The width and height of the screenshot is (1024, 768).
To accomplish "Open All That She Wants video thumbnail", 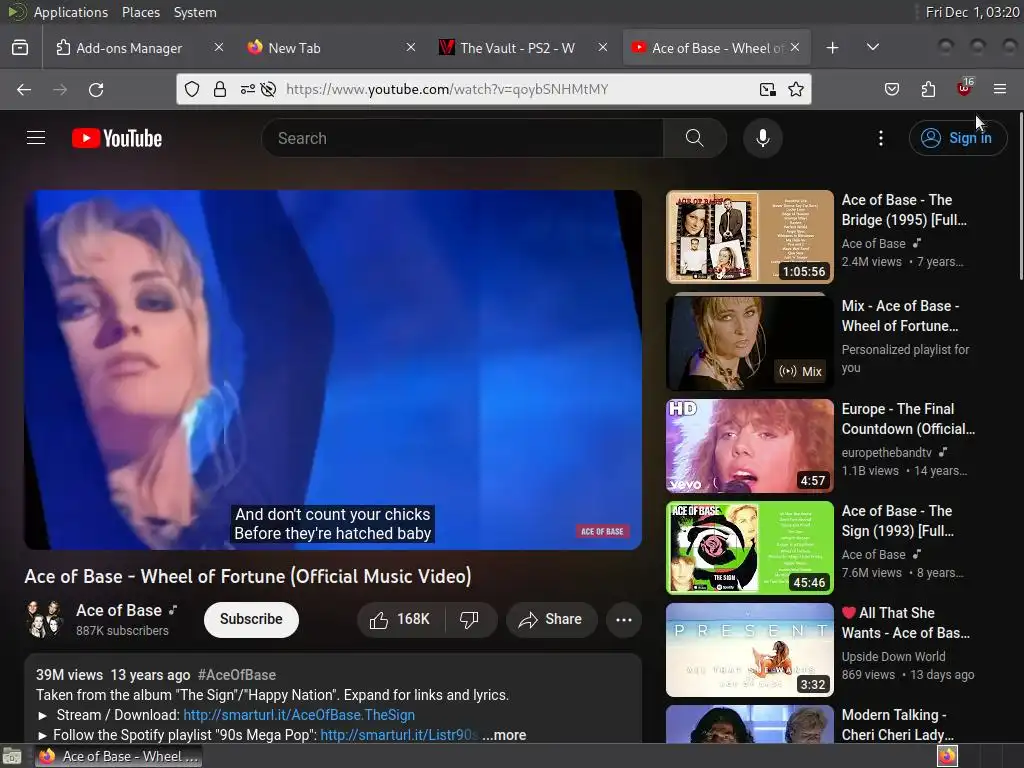I will pos(750,649).
